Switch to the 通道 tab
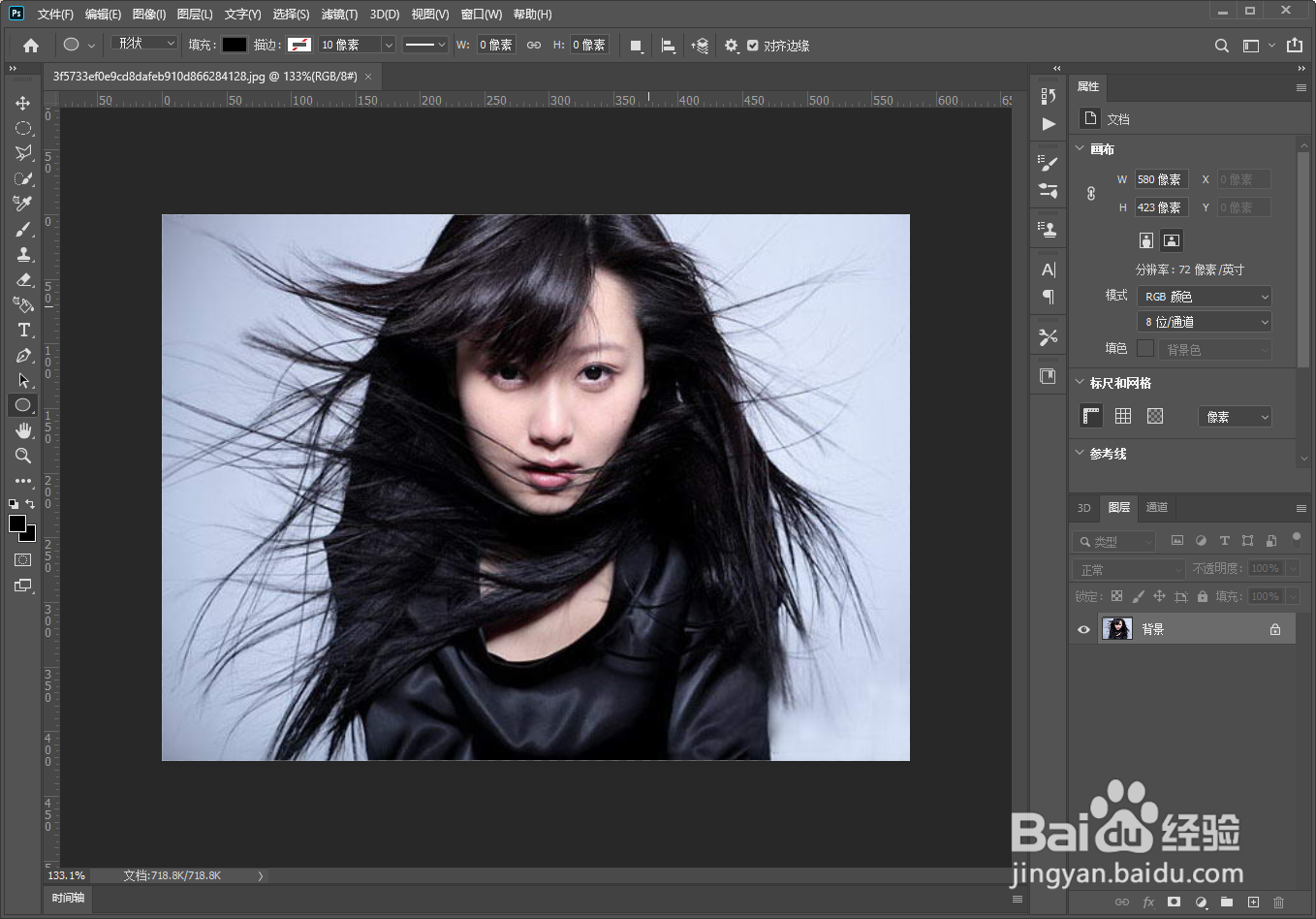The width and height of the screenshot is (1316, 919). pyautogui.click(x=1157, y=507)
